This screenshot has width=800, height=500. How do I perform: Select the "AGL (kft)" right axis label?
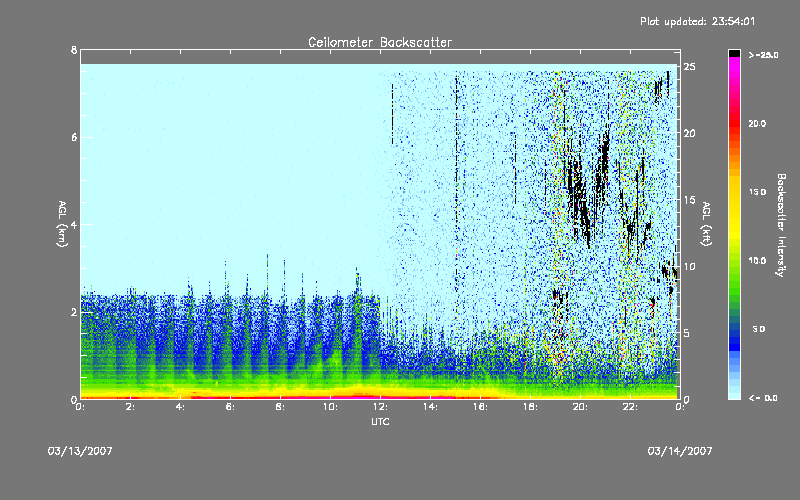point(706,224)
